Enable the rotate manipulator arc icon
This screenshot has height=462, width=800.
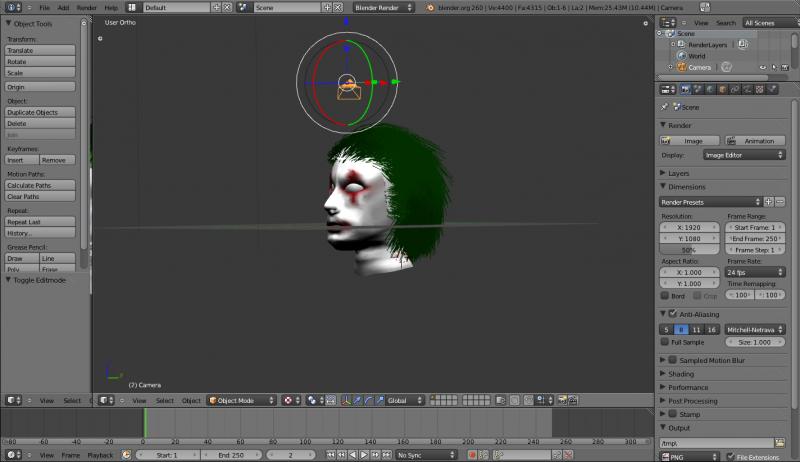(369, 400)
